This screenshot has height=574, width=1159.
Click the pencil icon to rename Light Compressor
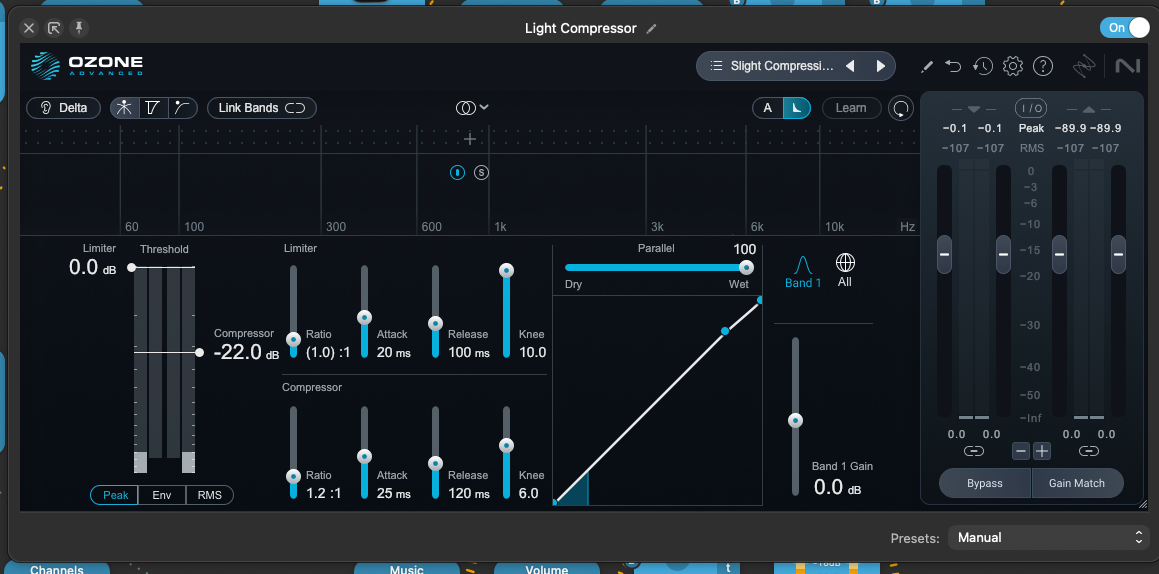coord(651,29)
